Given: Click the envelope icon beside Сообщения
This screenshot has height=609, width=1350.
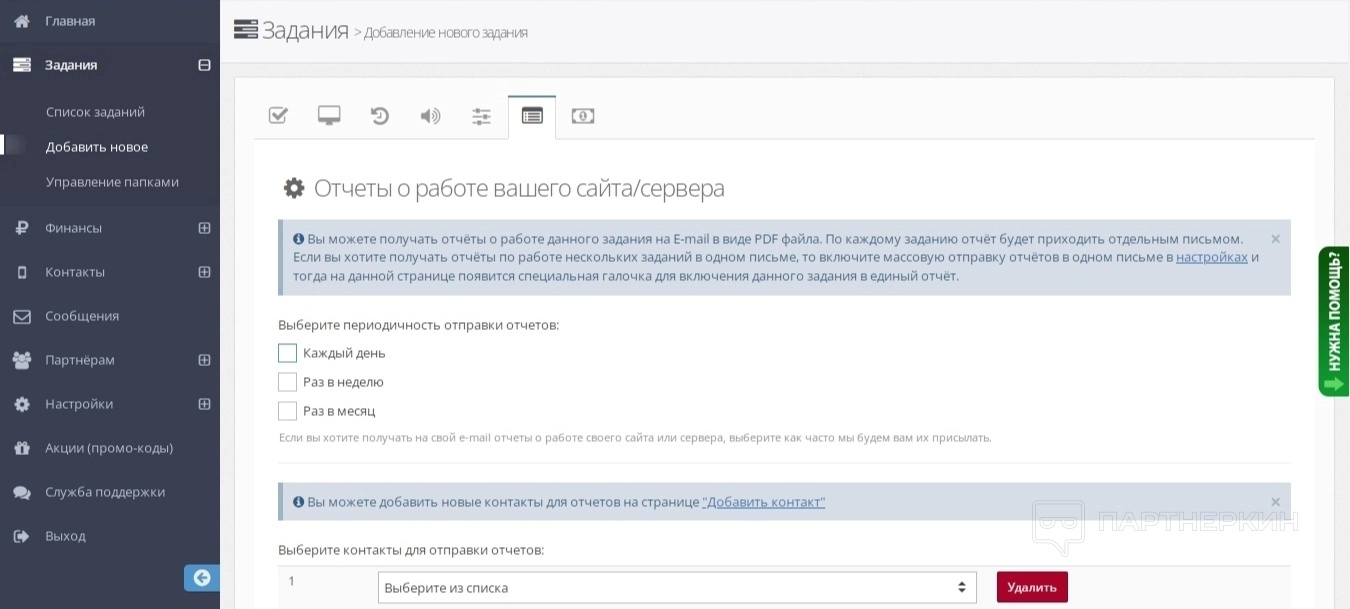Looking at the screenshot, I should [x=21, y=316].
